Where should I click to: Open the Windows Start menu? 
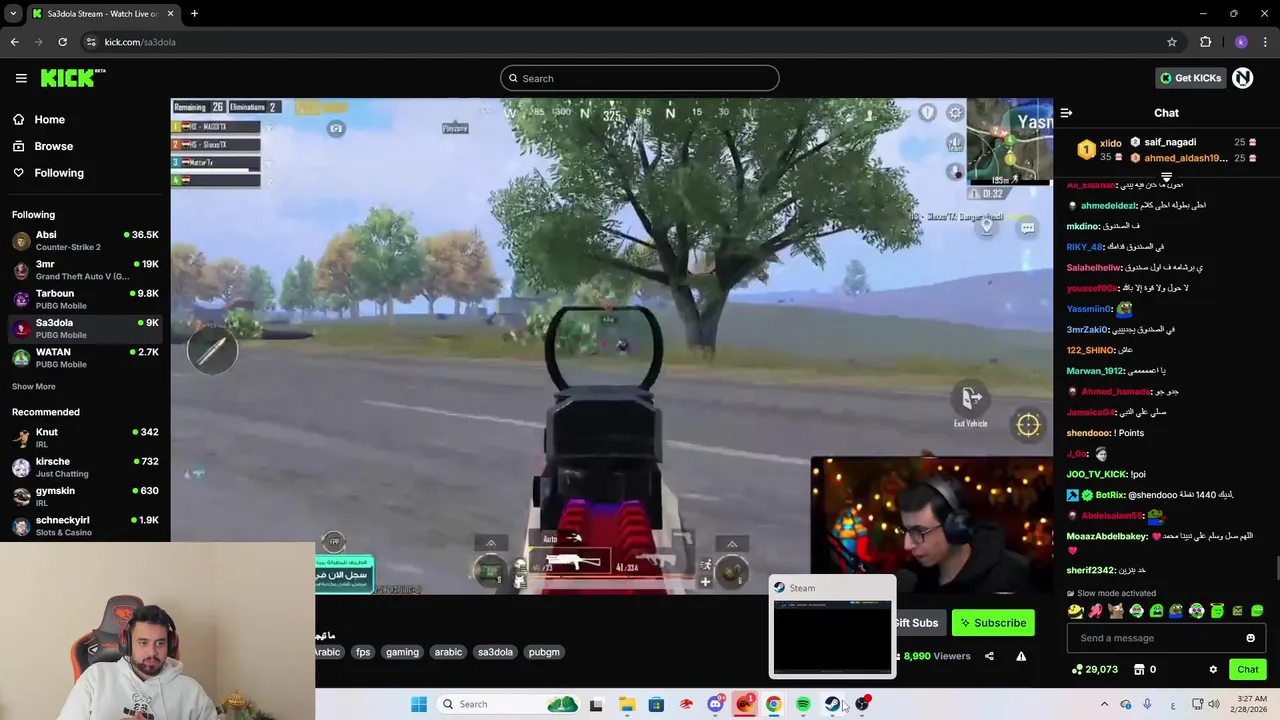point(419,704)
